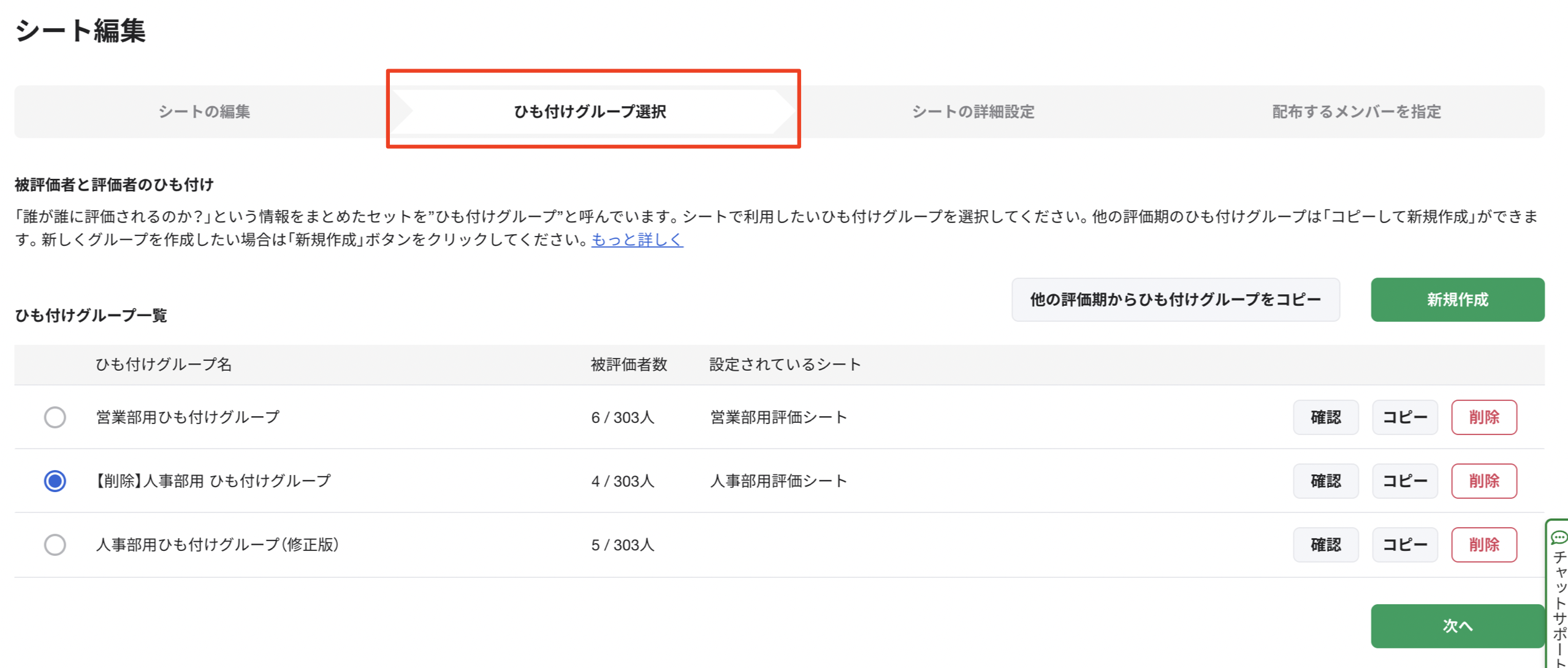Copy the 人事部用ひも付けグループ(修正版) row

pos(1404,545)
